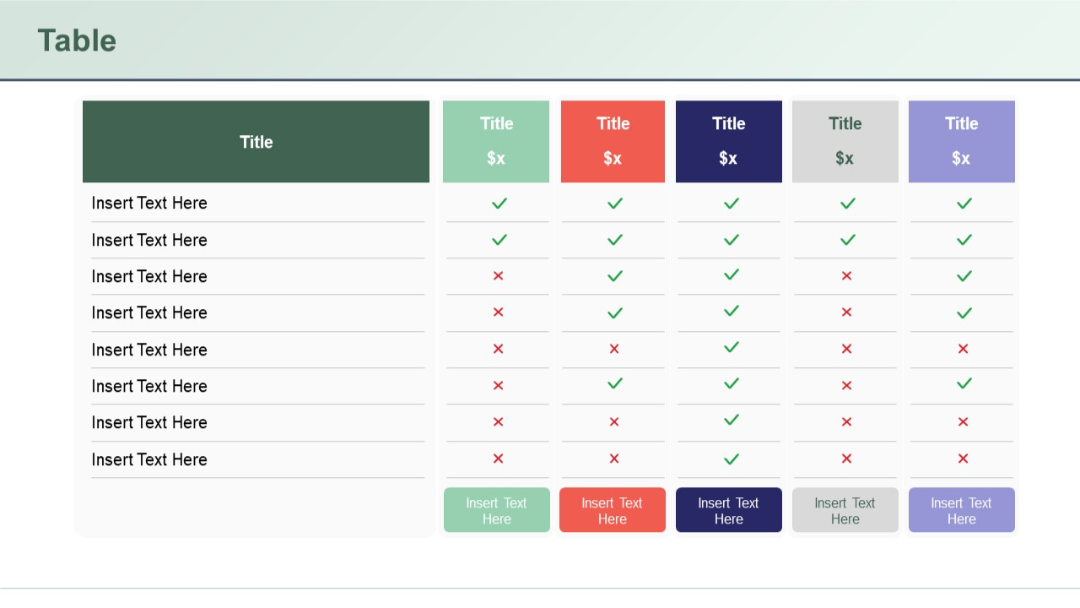
Task: Toggle the green check in the coral column, fourth row
Action: (x=613, y=312)
